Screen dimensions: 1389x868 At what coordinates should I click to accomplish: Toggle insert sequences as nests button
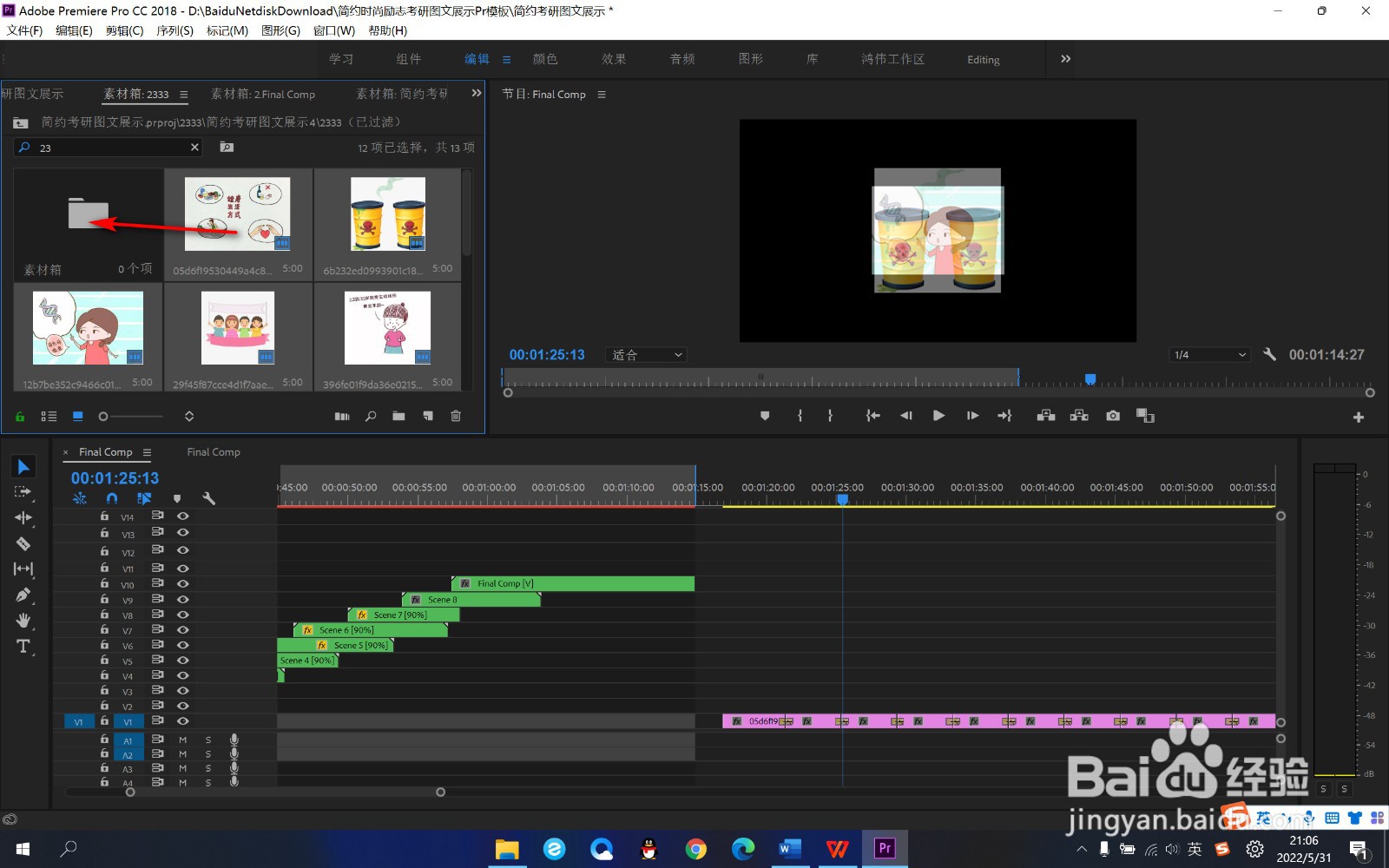(80, 498)
